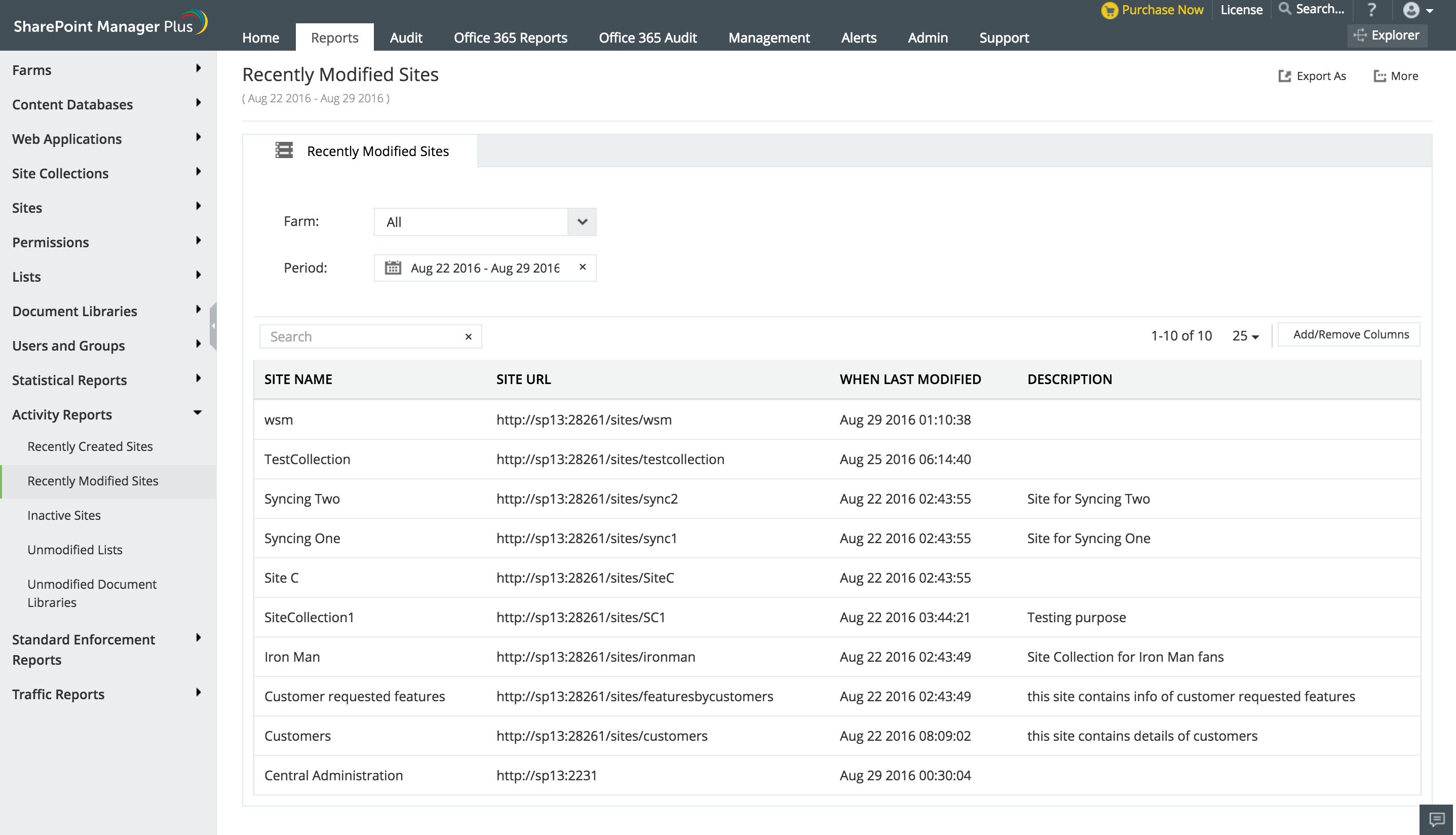The image size is (1456, 835).
Task: Collapse the Activity Reports section
Action: pyautogui.click(x=198, y=413)
